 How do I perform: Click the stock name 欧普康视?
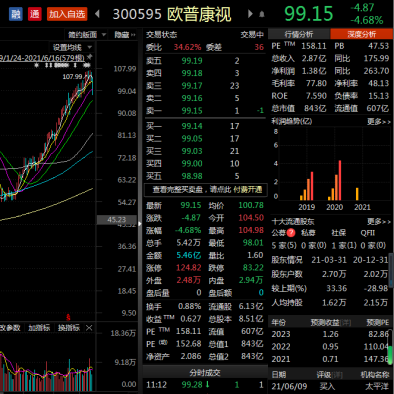click(x=199, y=14)
